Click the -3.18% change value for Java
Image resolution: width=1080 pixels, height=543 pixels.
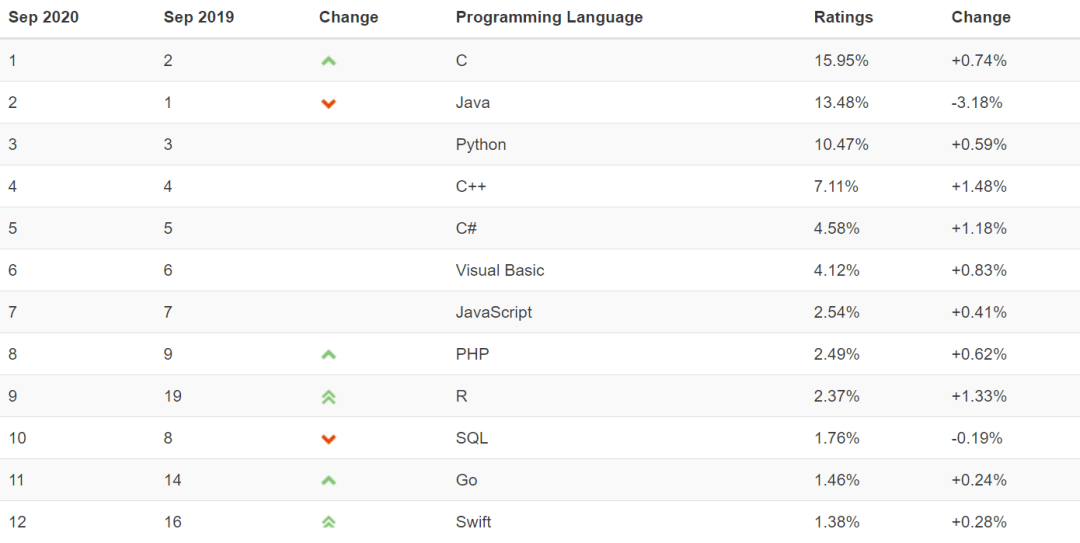[x=977, y=103]
